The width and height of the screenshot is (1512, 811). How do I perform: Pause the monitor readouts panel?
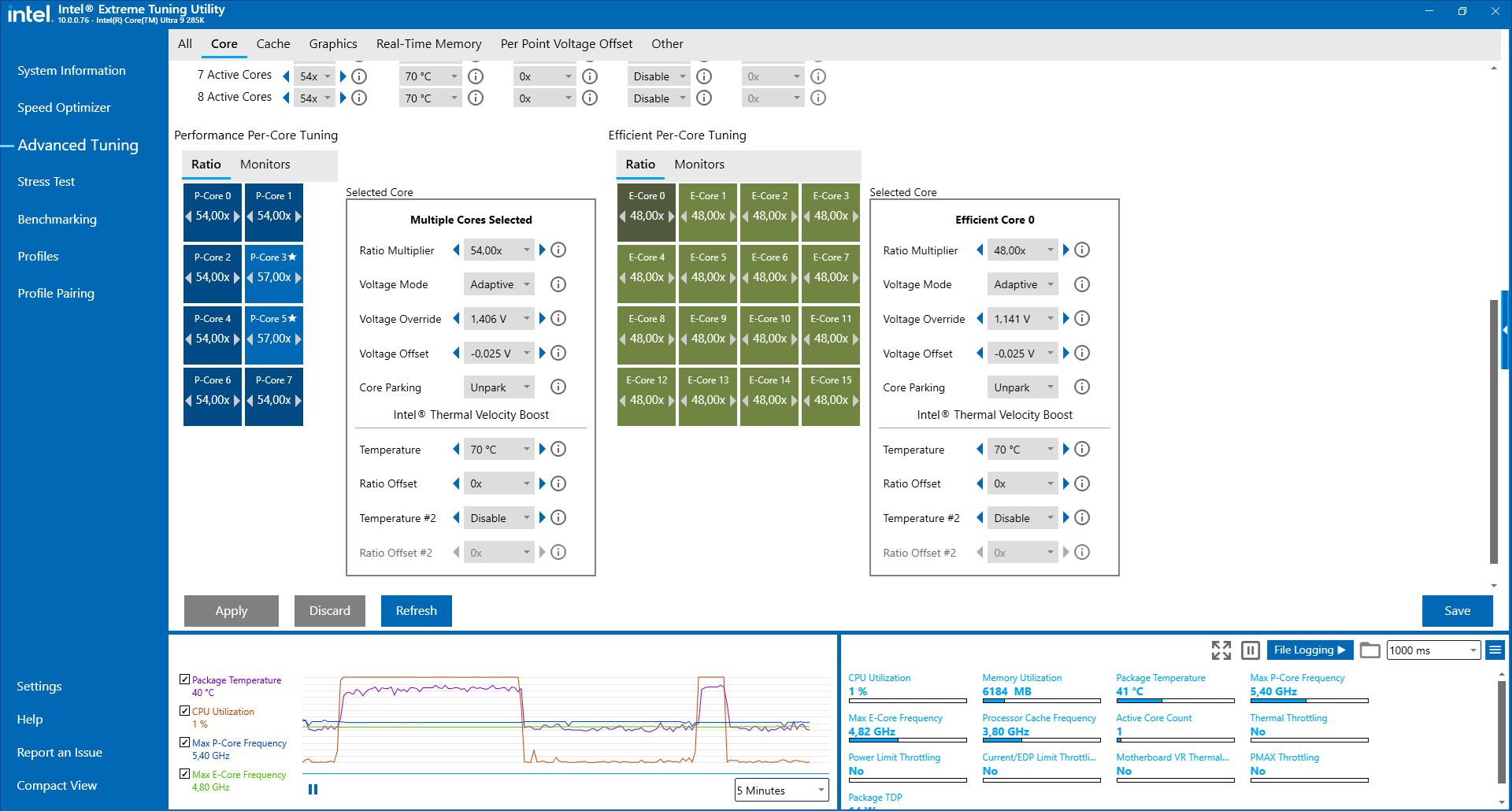1250,650
